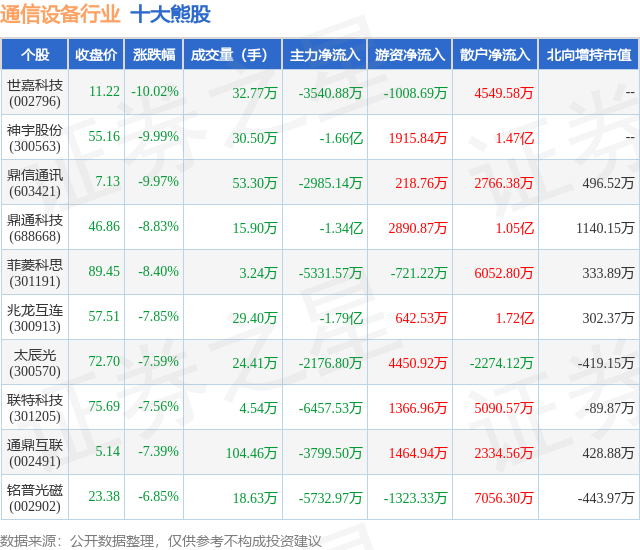This screenshot has height=550, width=640.
Task: Click the -9.97% change value
Action: [158, 181]
